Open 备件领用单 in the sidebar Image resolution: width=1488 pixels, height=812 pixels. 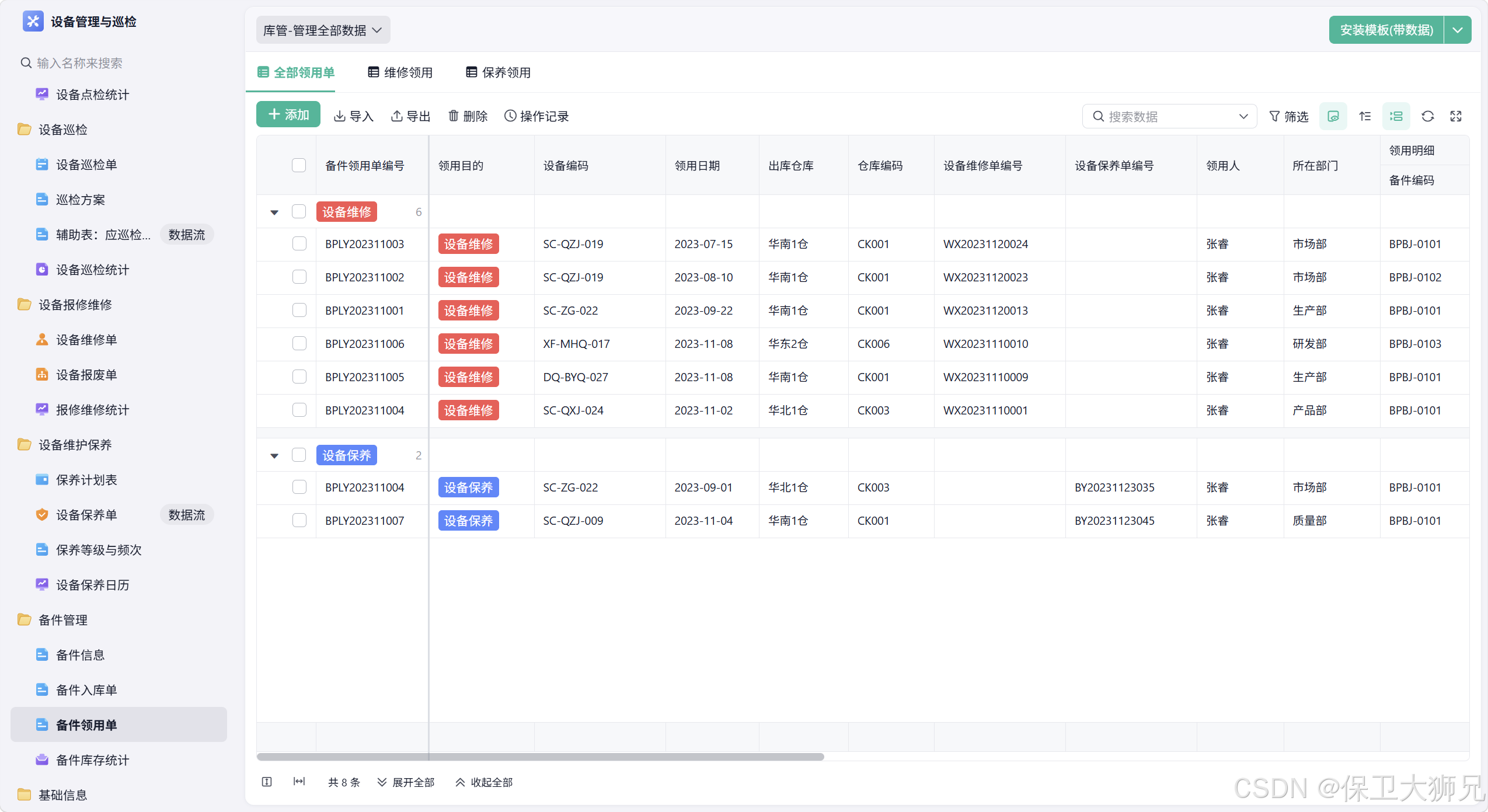tap(119, 724)
